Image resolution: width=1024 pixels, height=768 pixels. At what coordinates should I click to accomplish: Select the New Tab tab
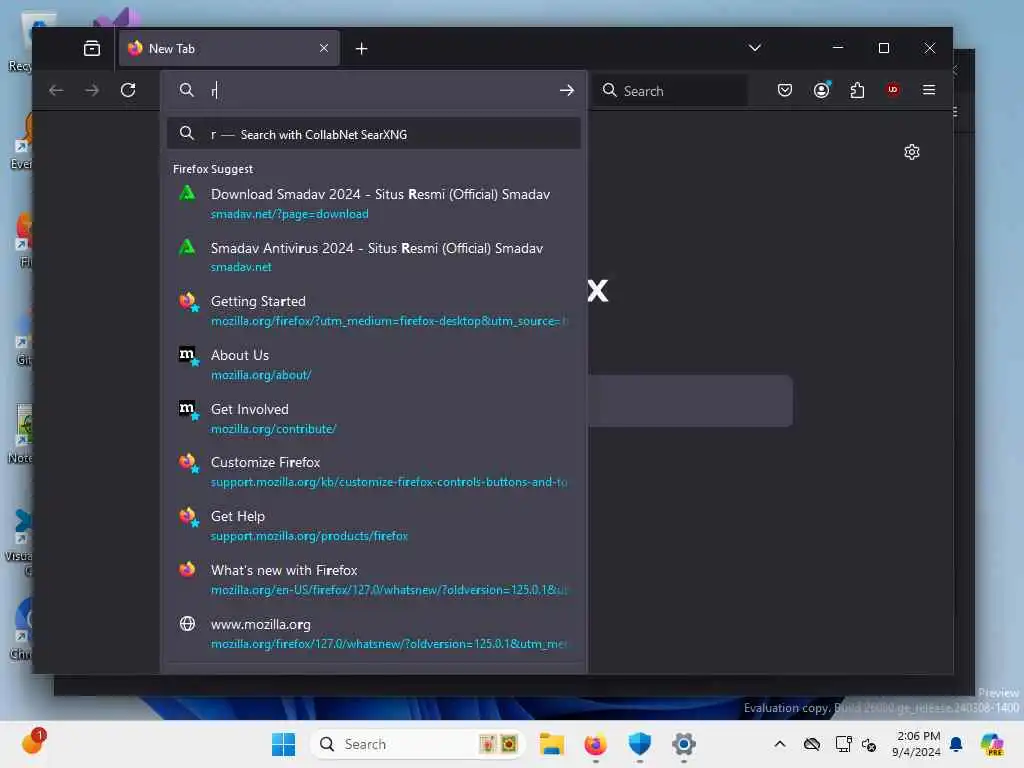point(229,48)
